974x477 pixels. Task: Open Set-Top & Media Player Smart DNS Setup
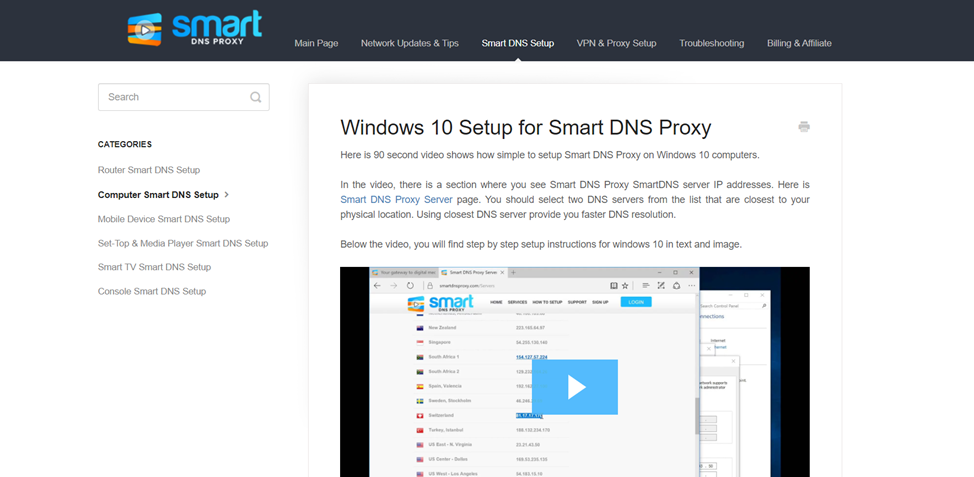pos(183,243)
